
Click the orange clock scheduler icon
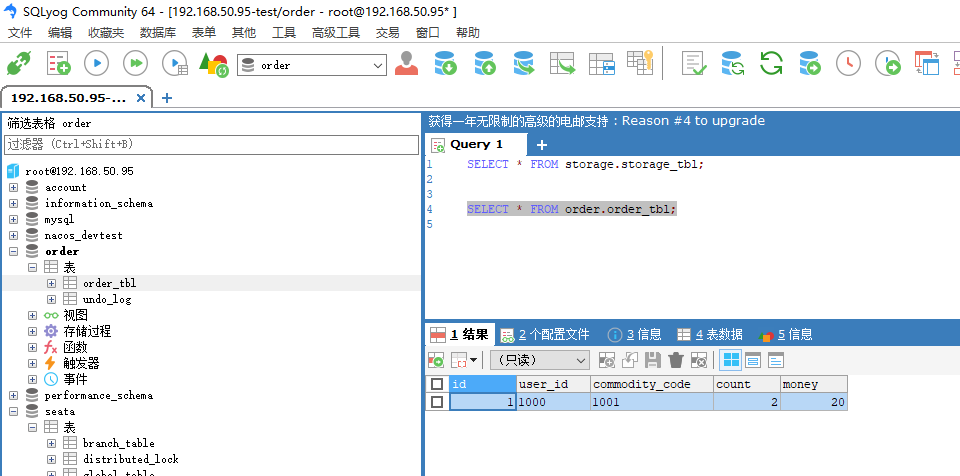click(x=848, y=63)
